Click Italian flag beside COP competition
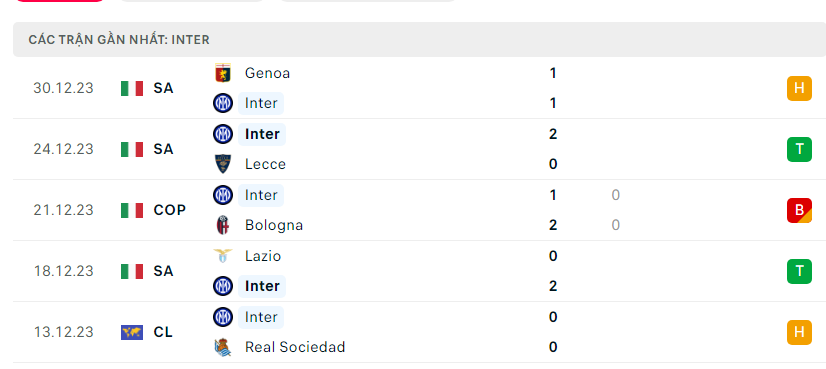 (132, 210)
